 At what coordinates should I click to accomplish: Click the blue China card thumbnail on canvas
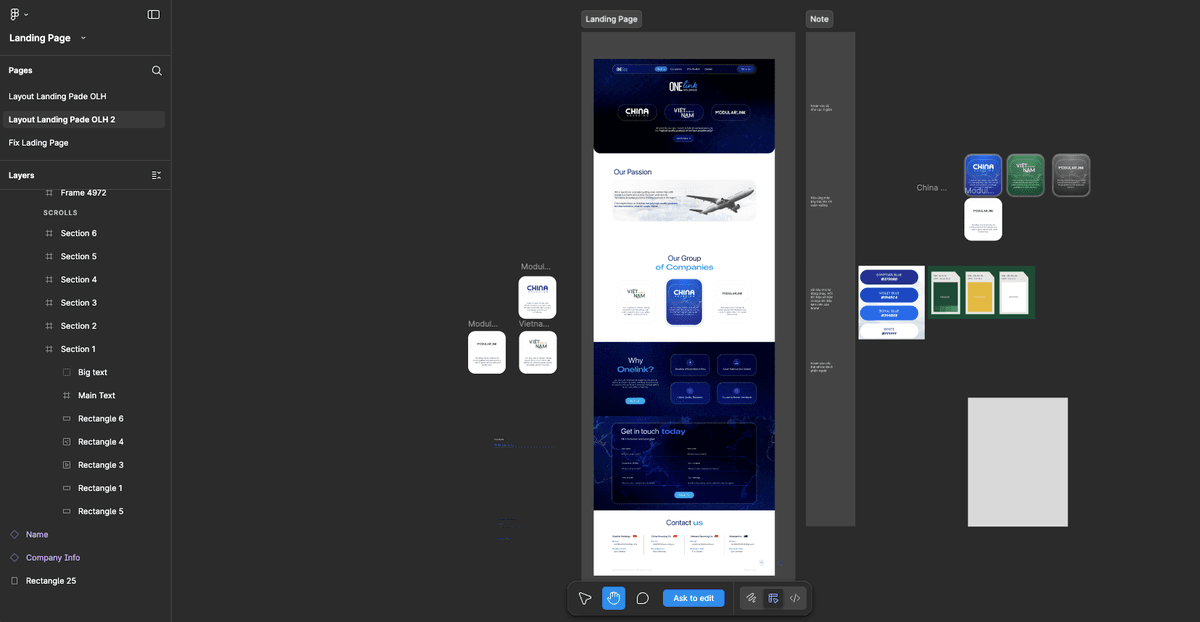pos(983,175)
